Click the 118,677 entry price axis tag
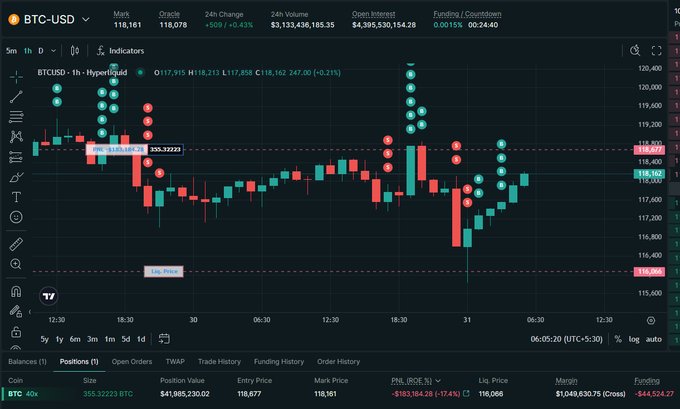 click(x=649, y=150)
